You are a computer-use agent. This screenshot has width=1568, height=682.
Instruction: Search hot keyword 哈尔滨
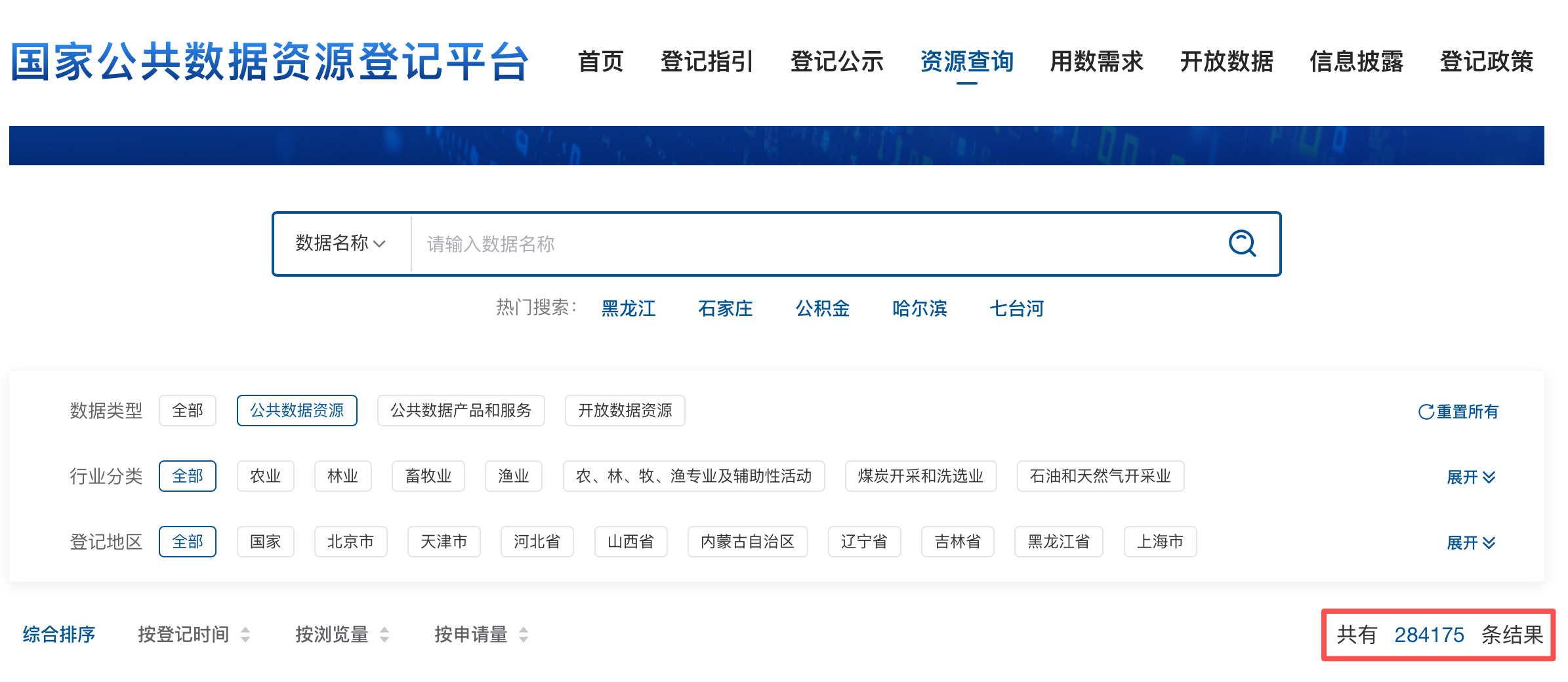[x=920, y=308]
